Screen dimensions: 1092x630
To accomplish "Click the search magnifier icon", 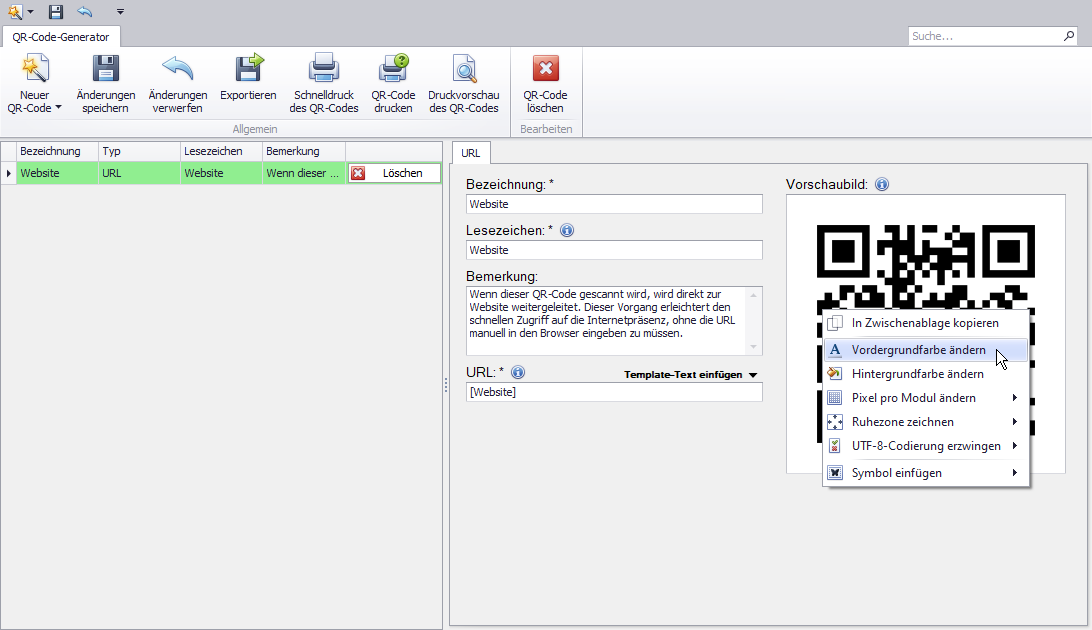I will [x=1069, y=36].
